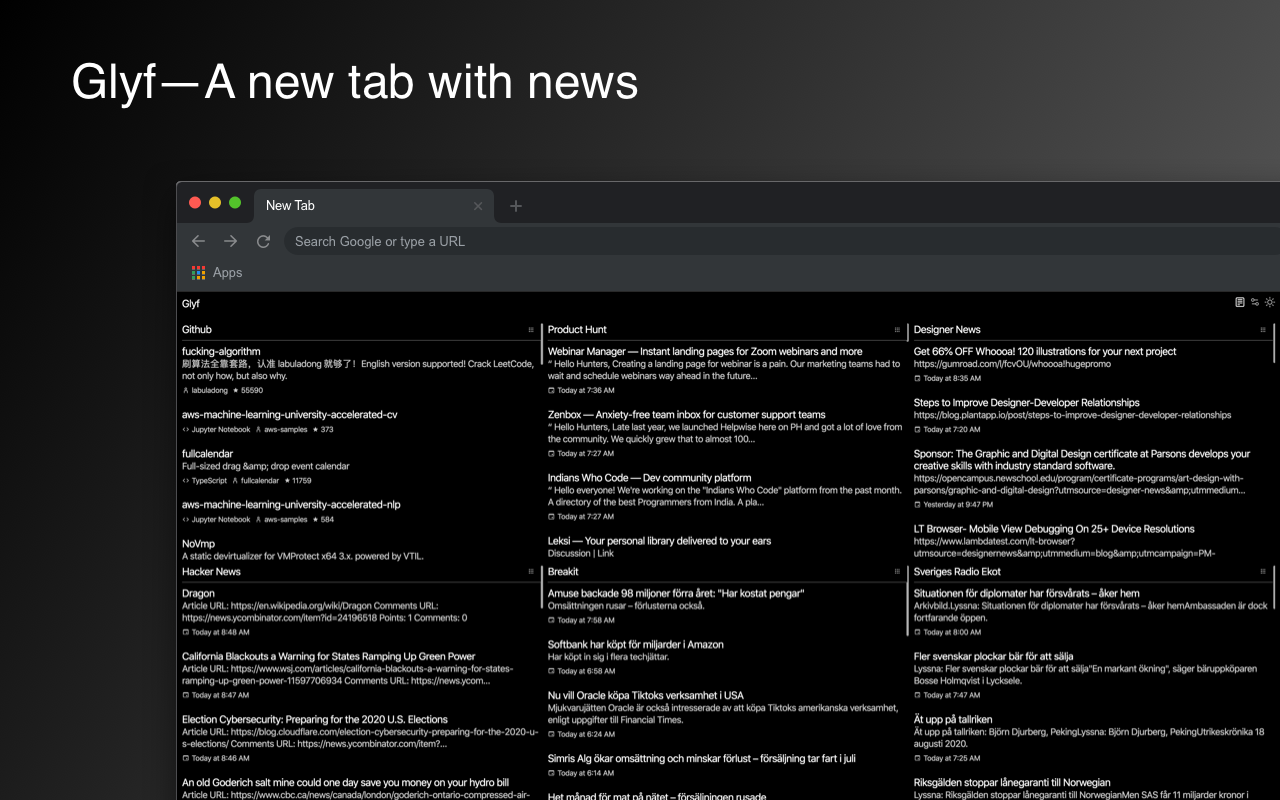Open Situationen för diplomater har försvårats

(1027, 593)
